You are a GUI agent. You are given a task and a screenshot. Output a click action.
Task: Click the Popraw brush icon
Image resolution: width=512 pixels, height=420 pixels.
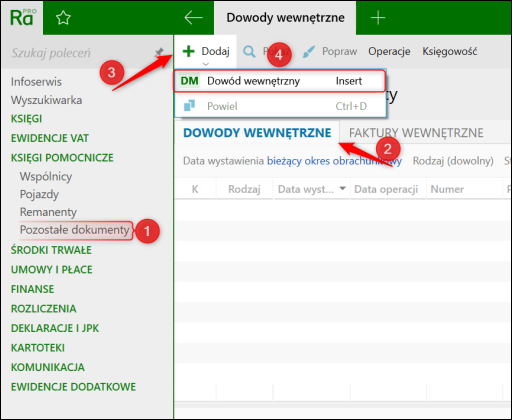coord(309,52)
